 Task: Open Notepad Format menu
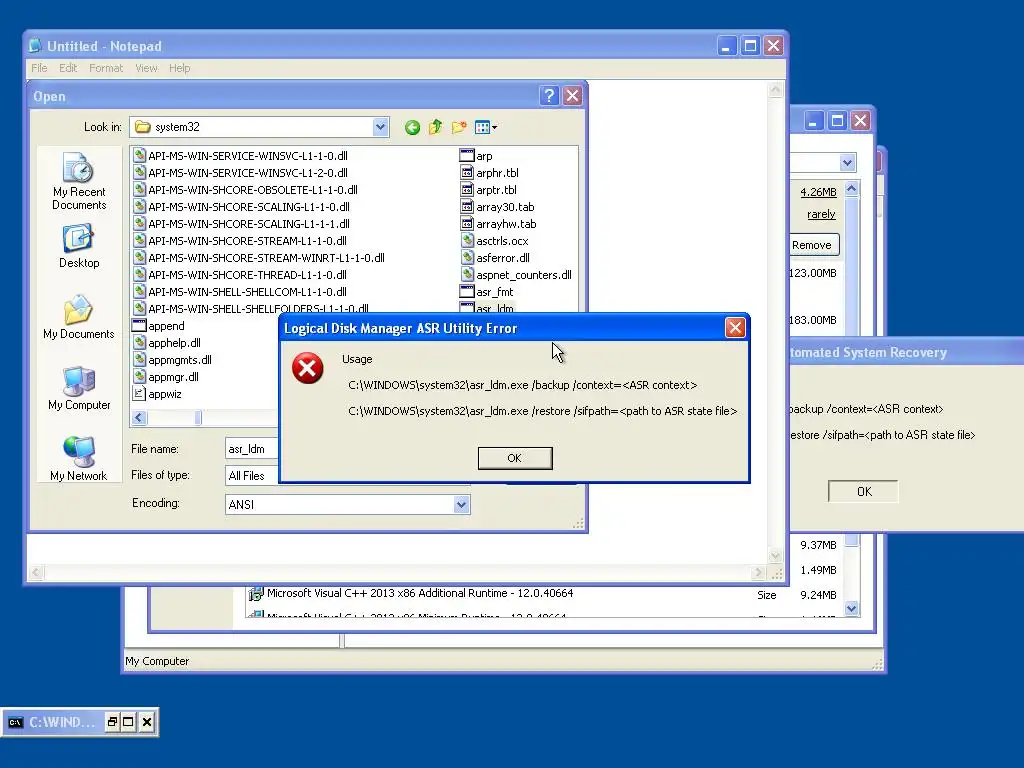106,68
